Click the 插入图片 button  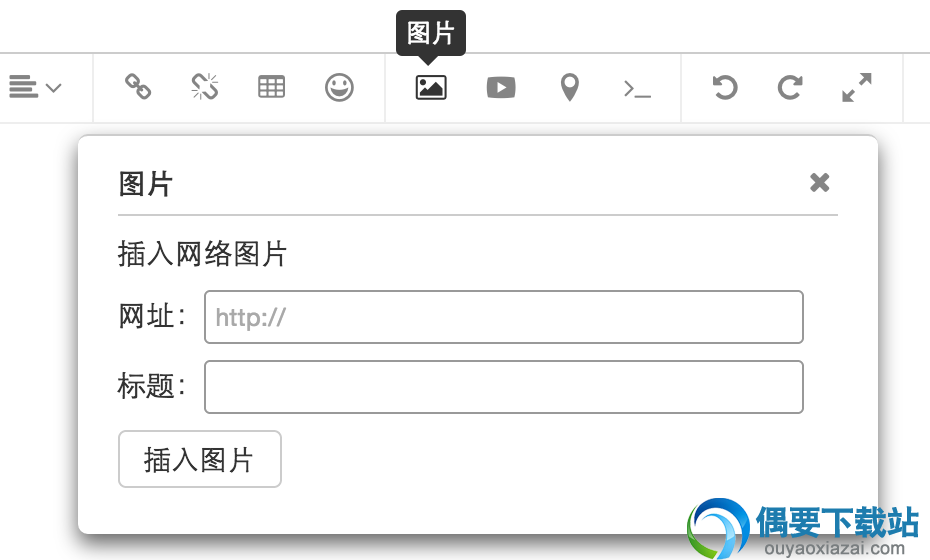(200, 459)
